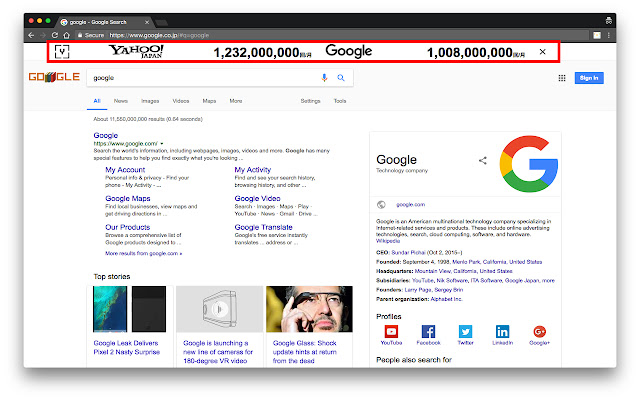Image resolution: width=640 pixels, height=400 pixels.
Task: Switch to the Videos tab
Action: point(180,101)
